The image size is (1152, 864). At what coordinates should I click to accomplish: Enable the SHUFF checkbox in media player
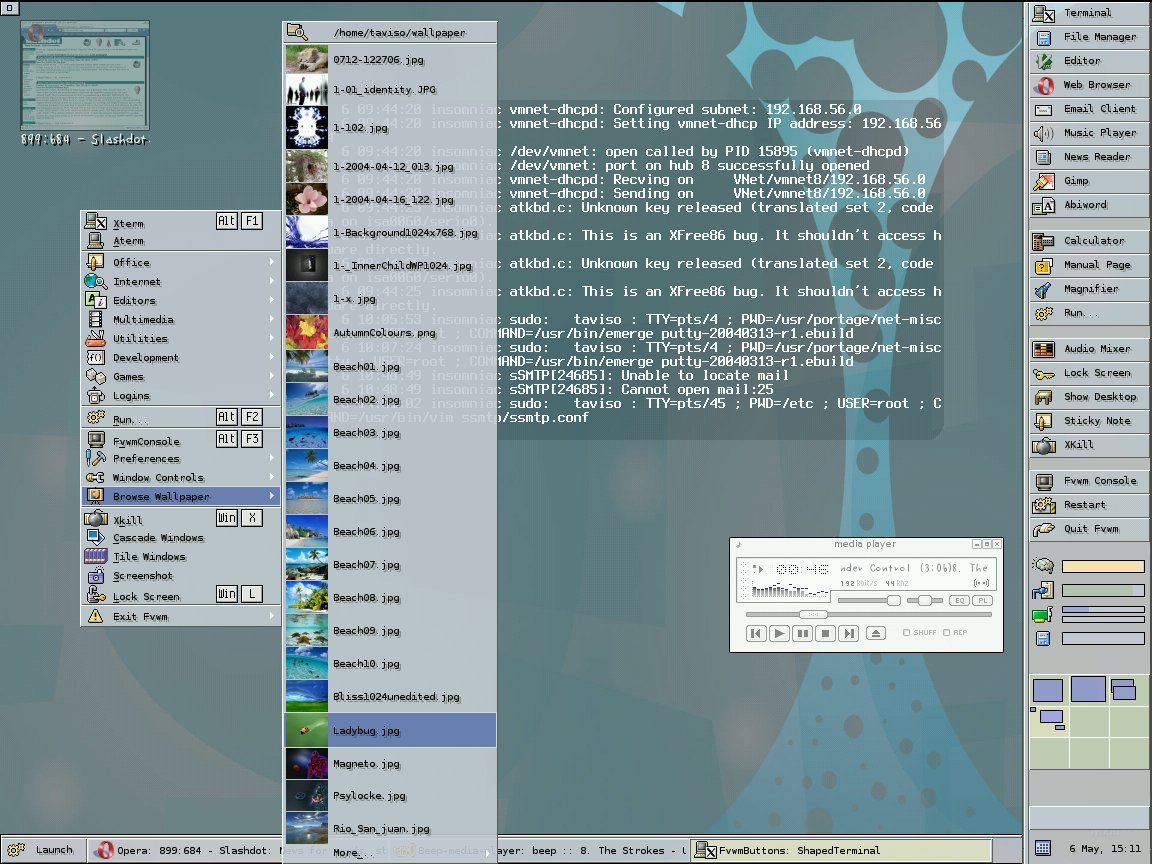coord(907,632)
